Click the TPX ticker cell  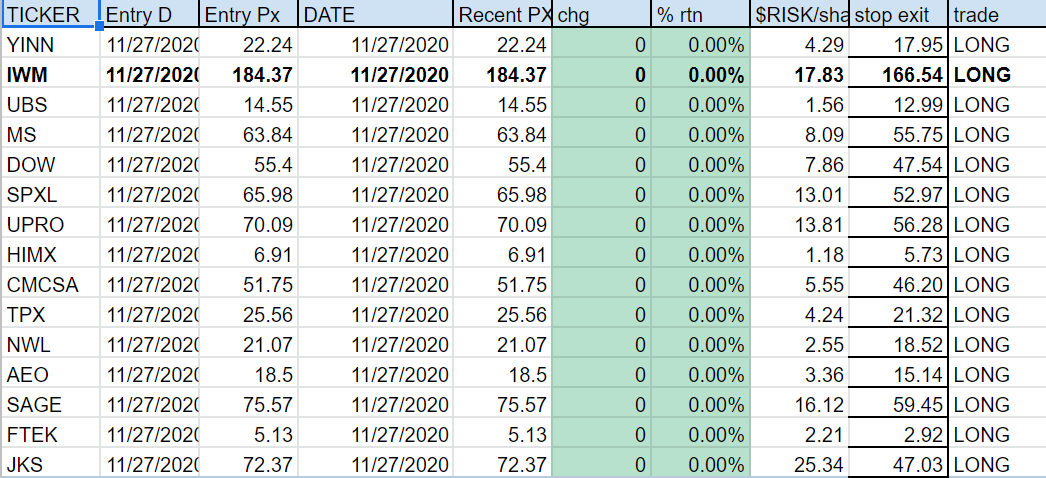[x=51, y=315]
